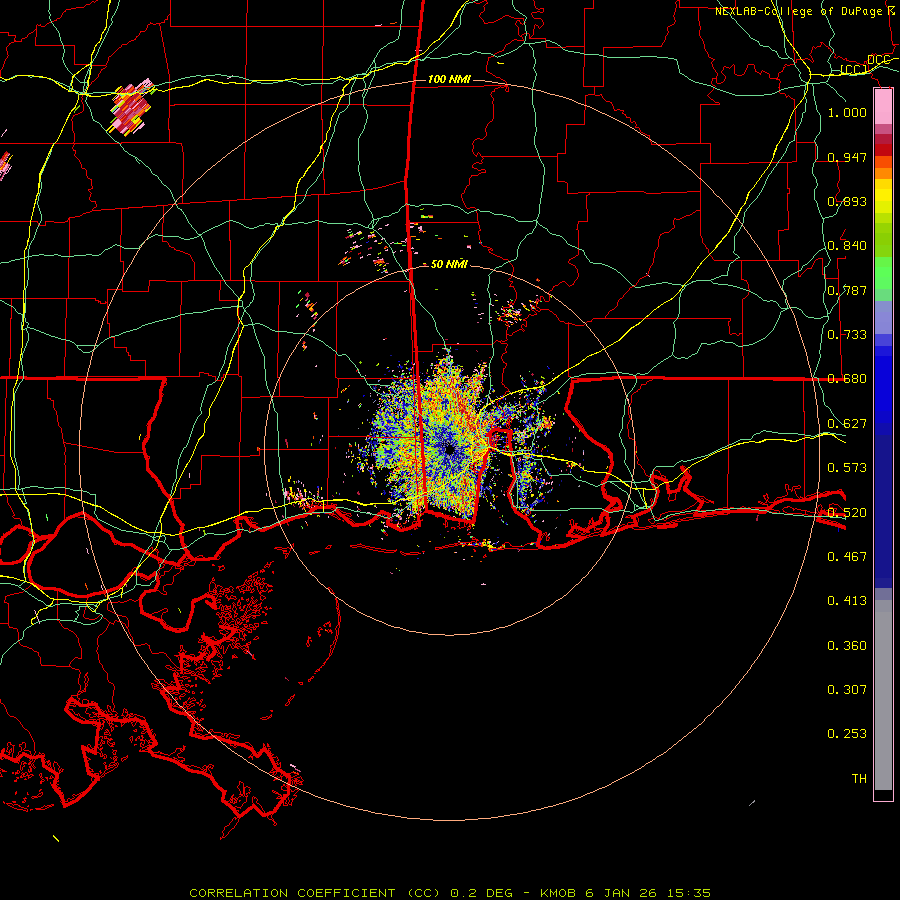900x900 pixels.
Task: Click the 0.733 scale value
Action: coord(847,335)
